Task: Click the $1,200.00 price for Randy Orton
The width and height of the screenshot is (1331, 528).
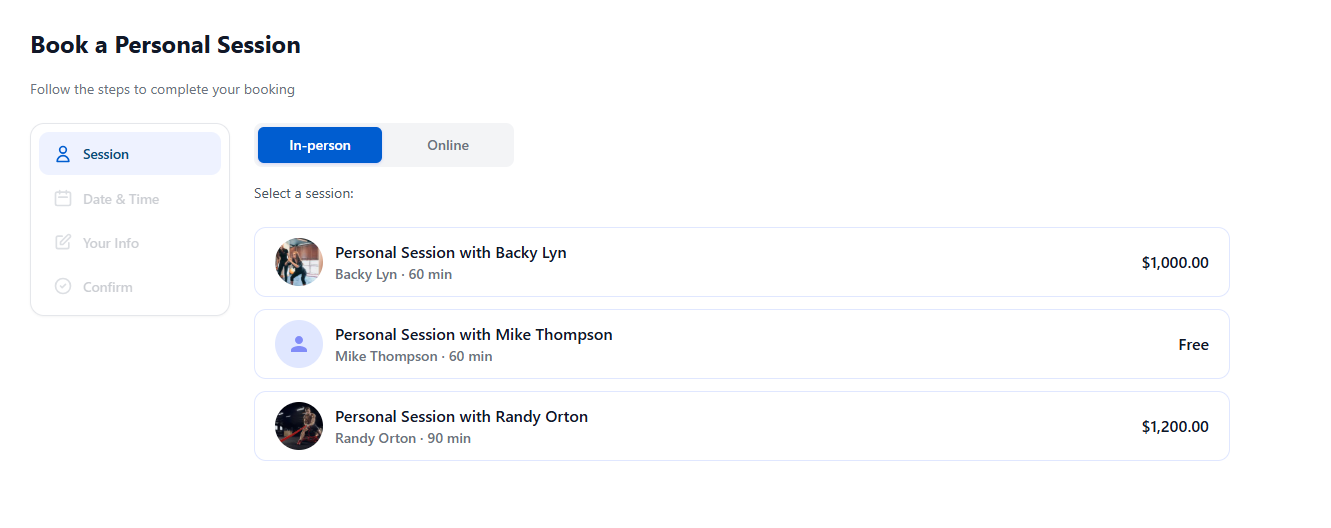Action: click(x=1175, y=427)
